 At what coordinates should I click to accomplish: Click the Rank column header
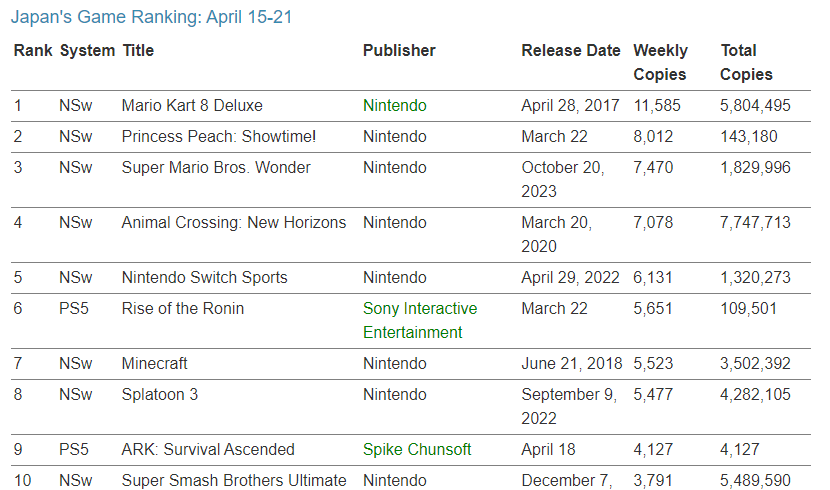(33, 50)
